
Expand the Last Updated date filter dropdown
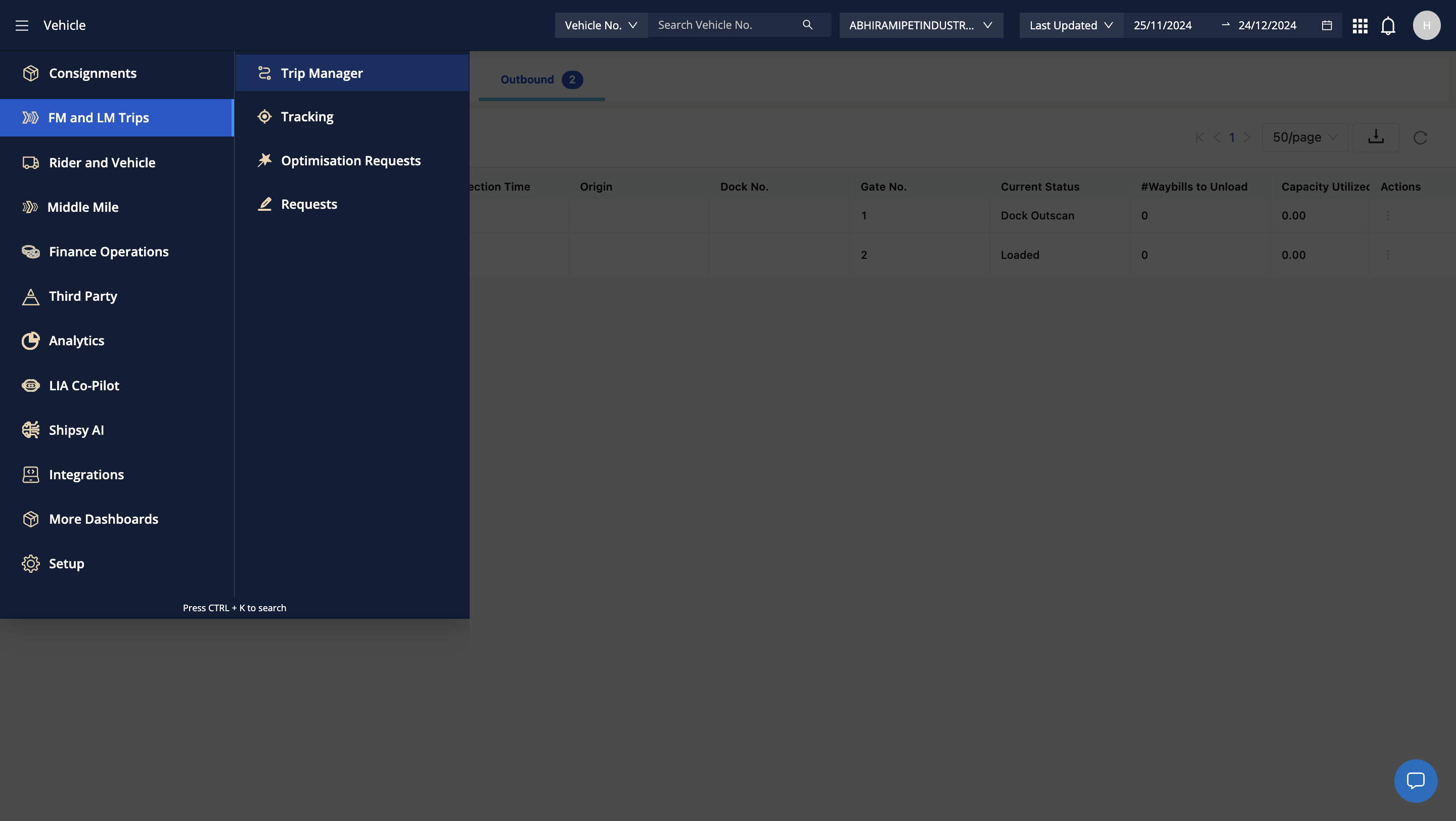(x=1071, y=25)
